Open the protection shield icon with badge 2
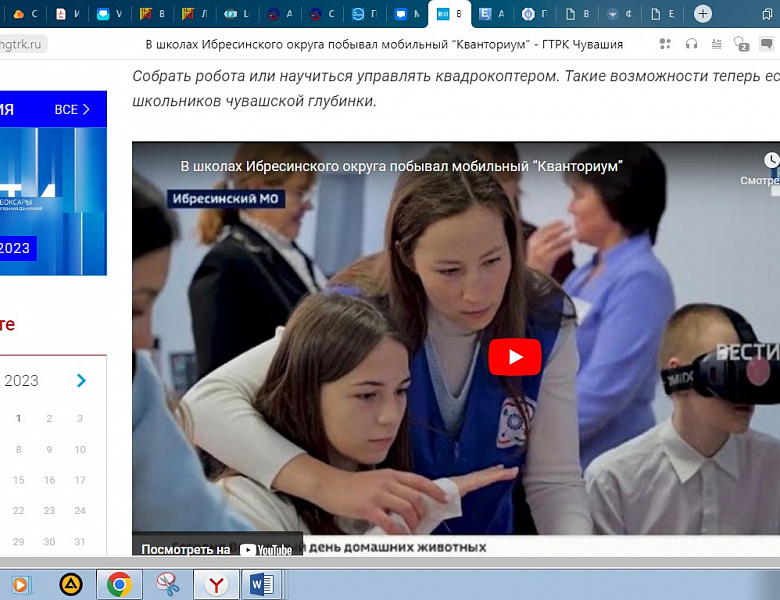This screenshot has width=780, height=600. (x=741, y=44)
